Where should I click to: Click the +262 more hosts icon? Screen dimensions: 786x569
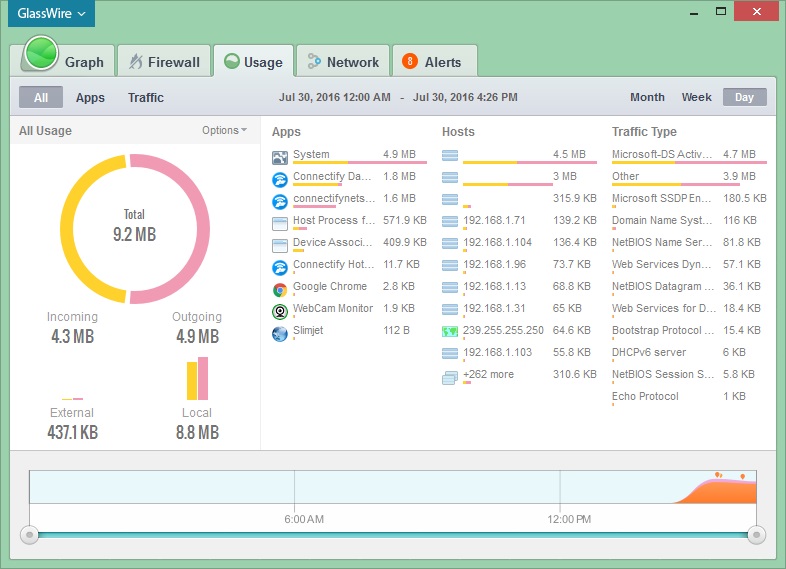(450, 376)
